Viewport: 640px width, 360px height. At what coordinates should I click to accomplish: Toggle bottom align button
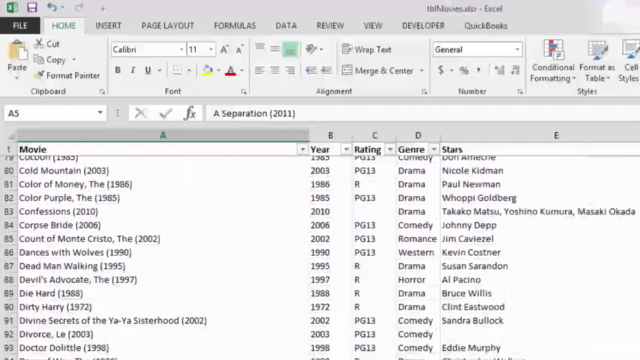(290, 49)
